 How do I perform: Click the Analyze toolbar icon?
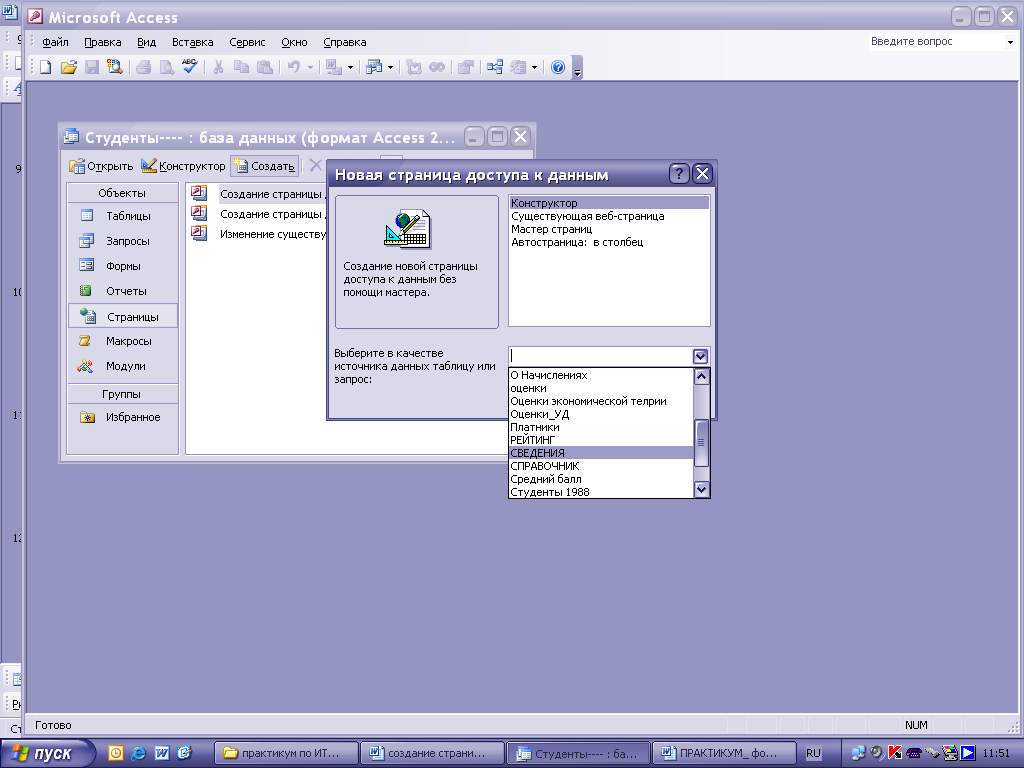[x=374, y=67]
